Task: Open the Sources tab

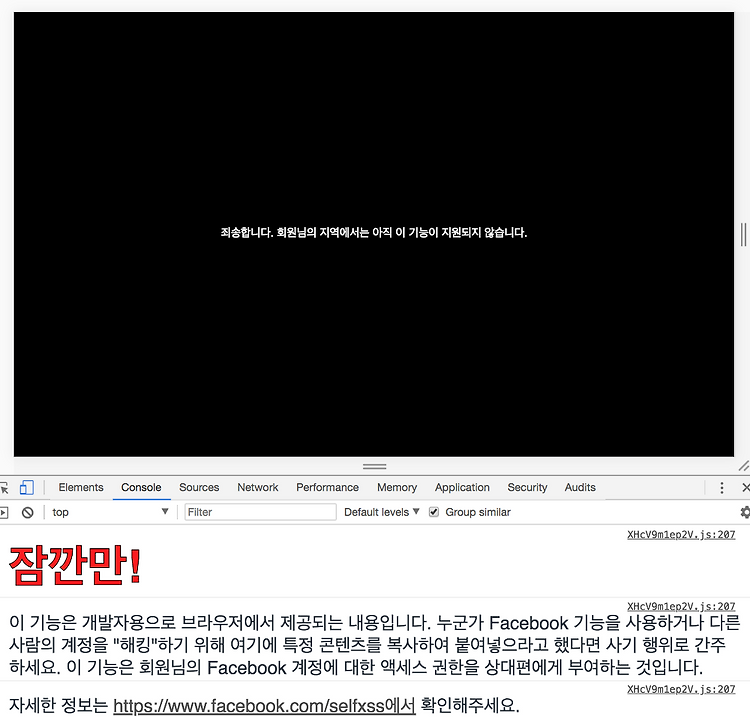Action: tap(199, 487)
